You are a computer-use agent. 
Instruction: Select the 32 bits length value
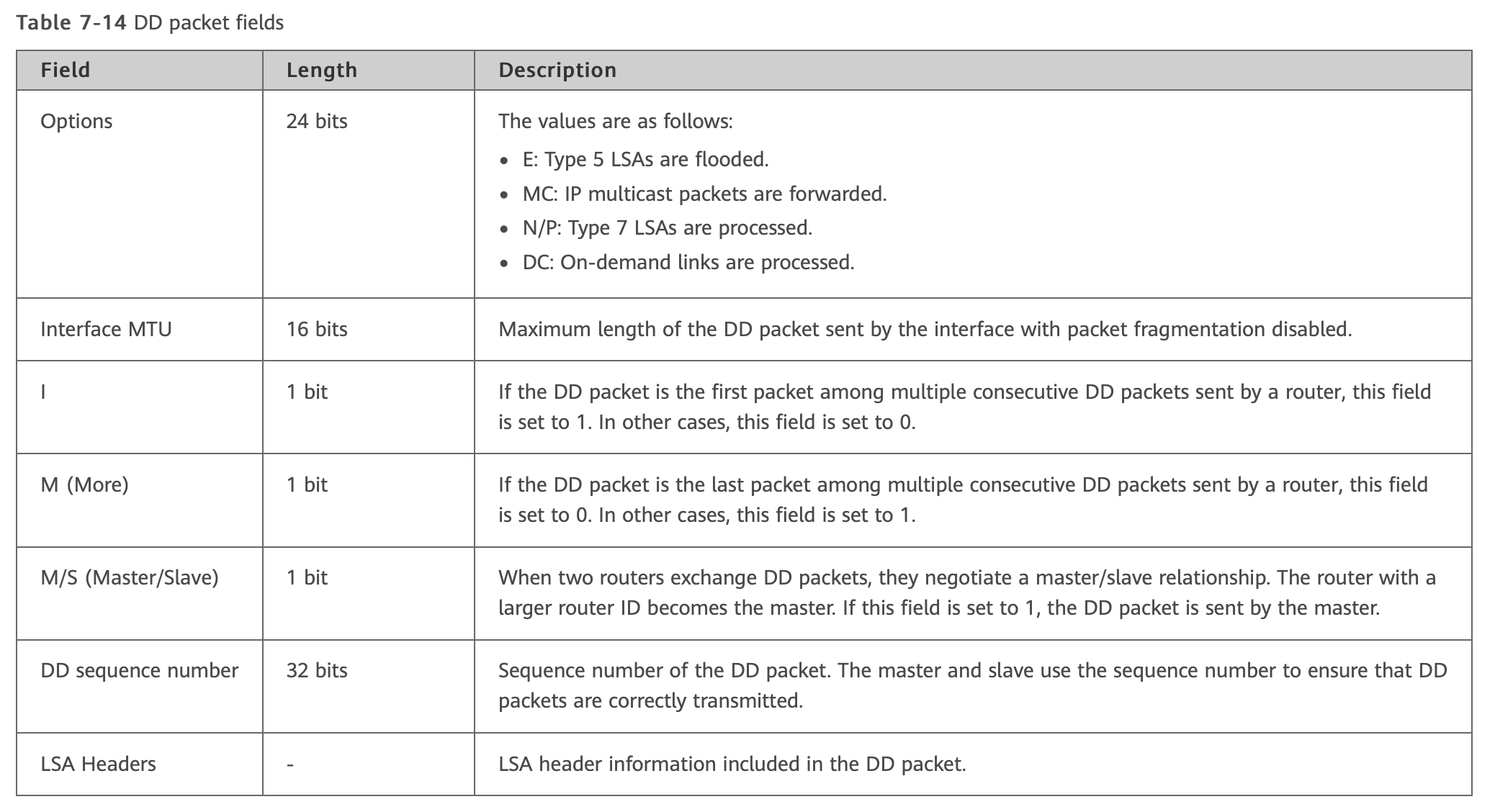point(317,670)
